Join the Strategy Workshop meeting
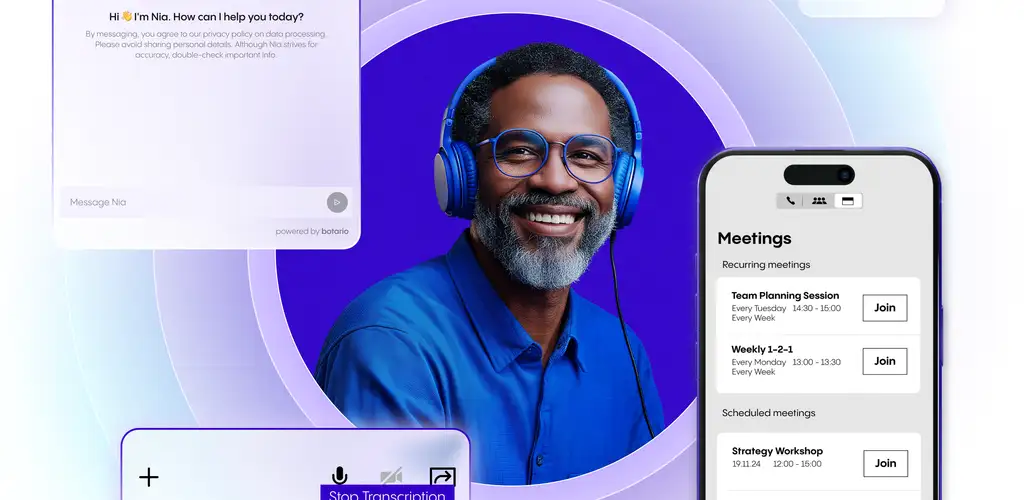 click(x=884, y=463)
